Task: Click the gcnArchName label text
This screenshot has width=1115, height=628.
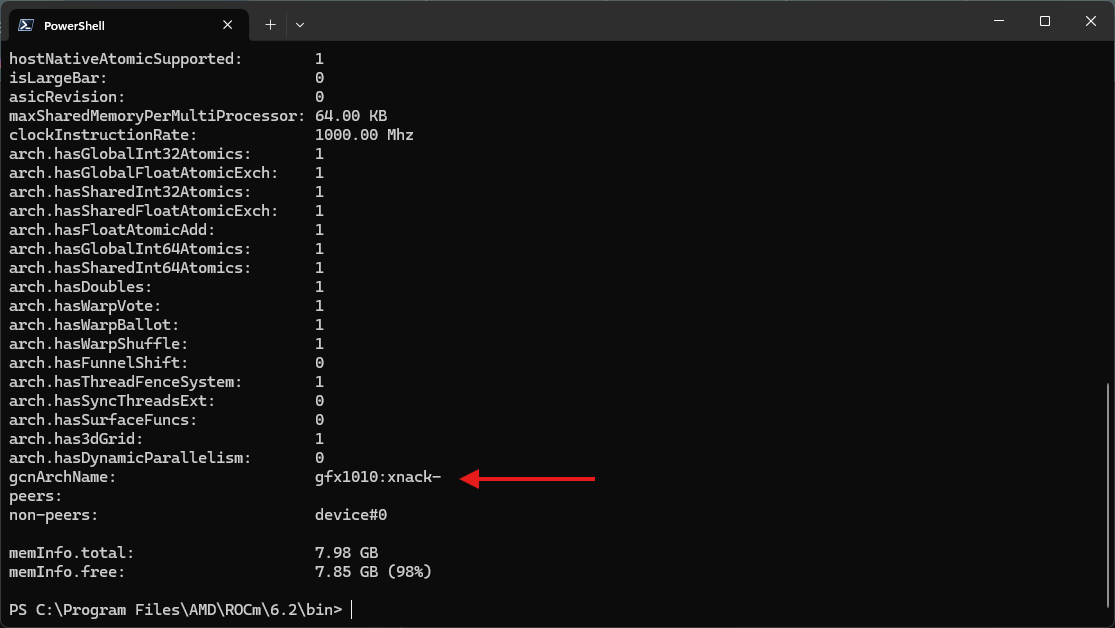Action: tap(62, 478)
